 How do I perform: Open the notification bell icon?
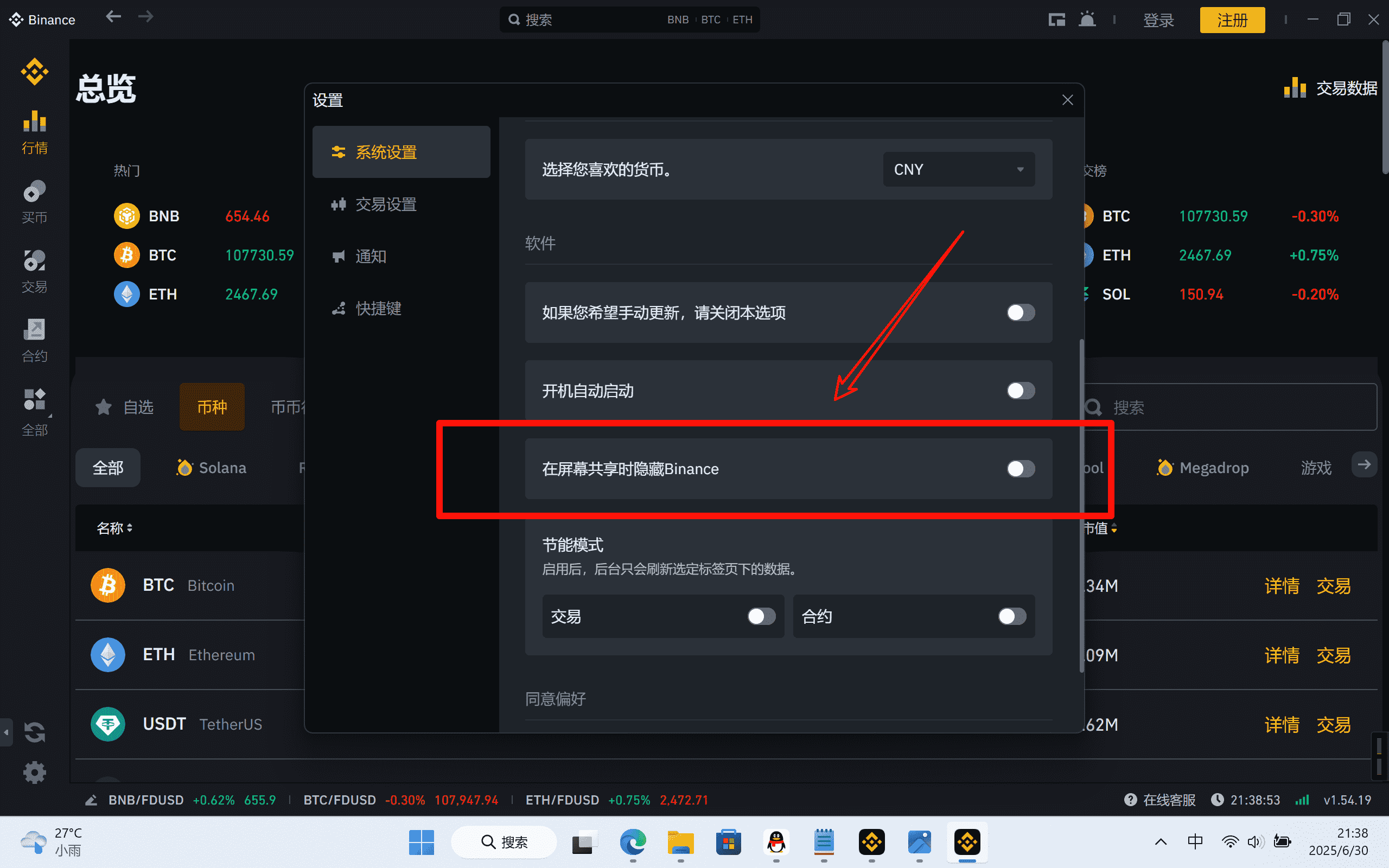[x=1087, y=19]
